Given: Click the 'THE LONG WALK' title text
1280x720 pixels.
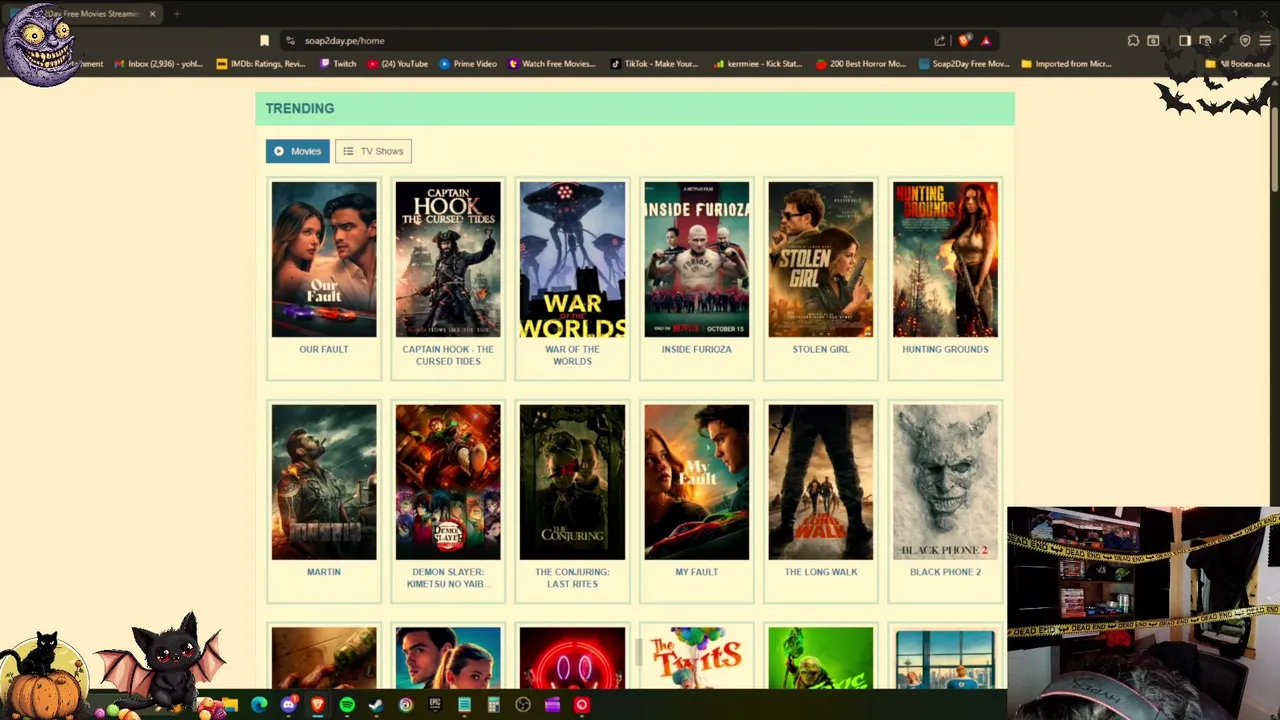Looking at the screenshot, I should click(821, 572).
